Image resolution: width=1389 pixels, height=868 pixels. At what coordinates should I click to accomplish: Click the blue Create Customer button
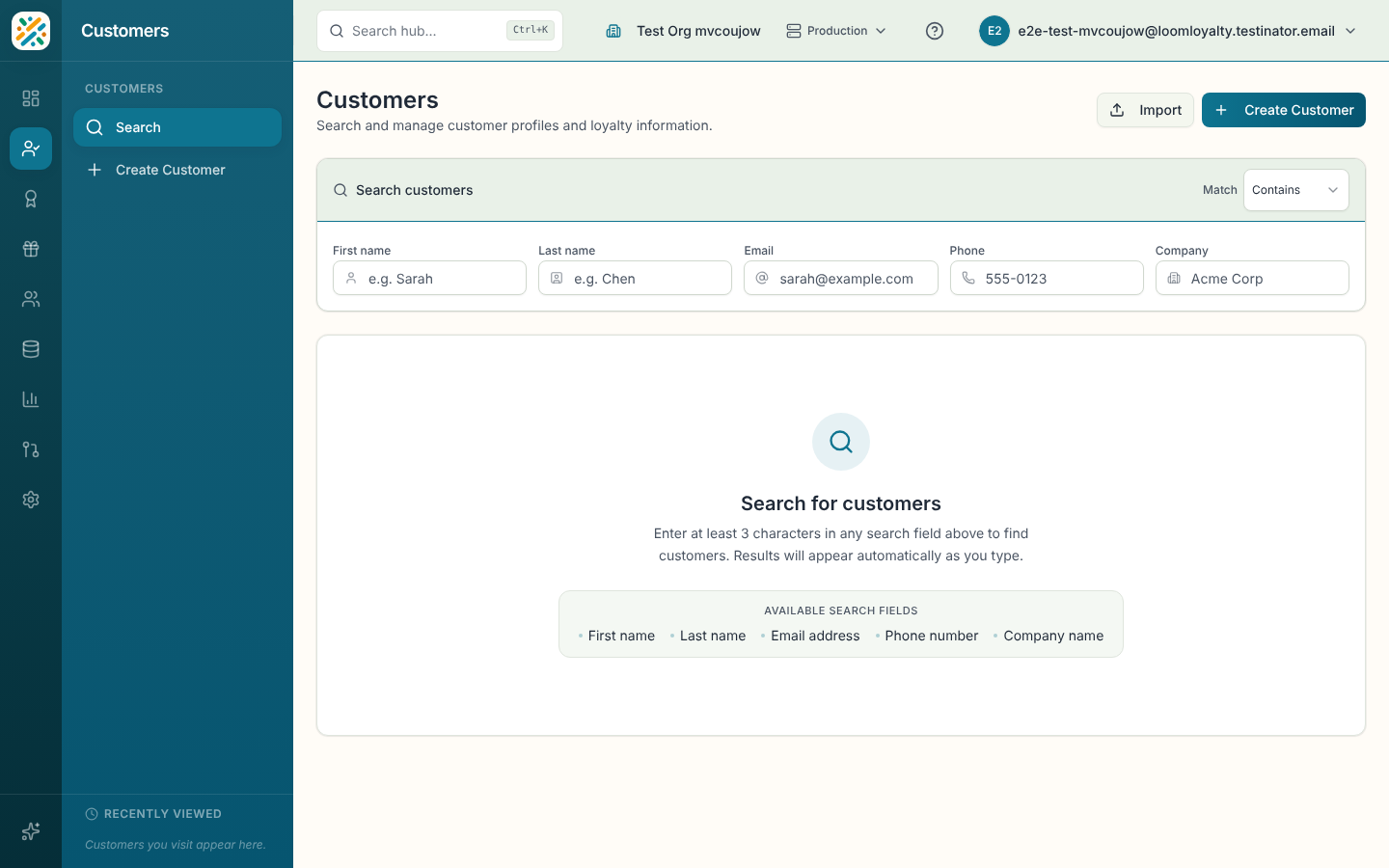(x=1284, y=110)
